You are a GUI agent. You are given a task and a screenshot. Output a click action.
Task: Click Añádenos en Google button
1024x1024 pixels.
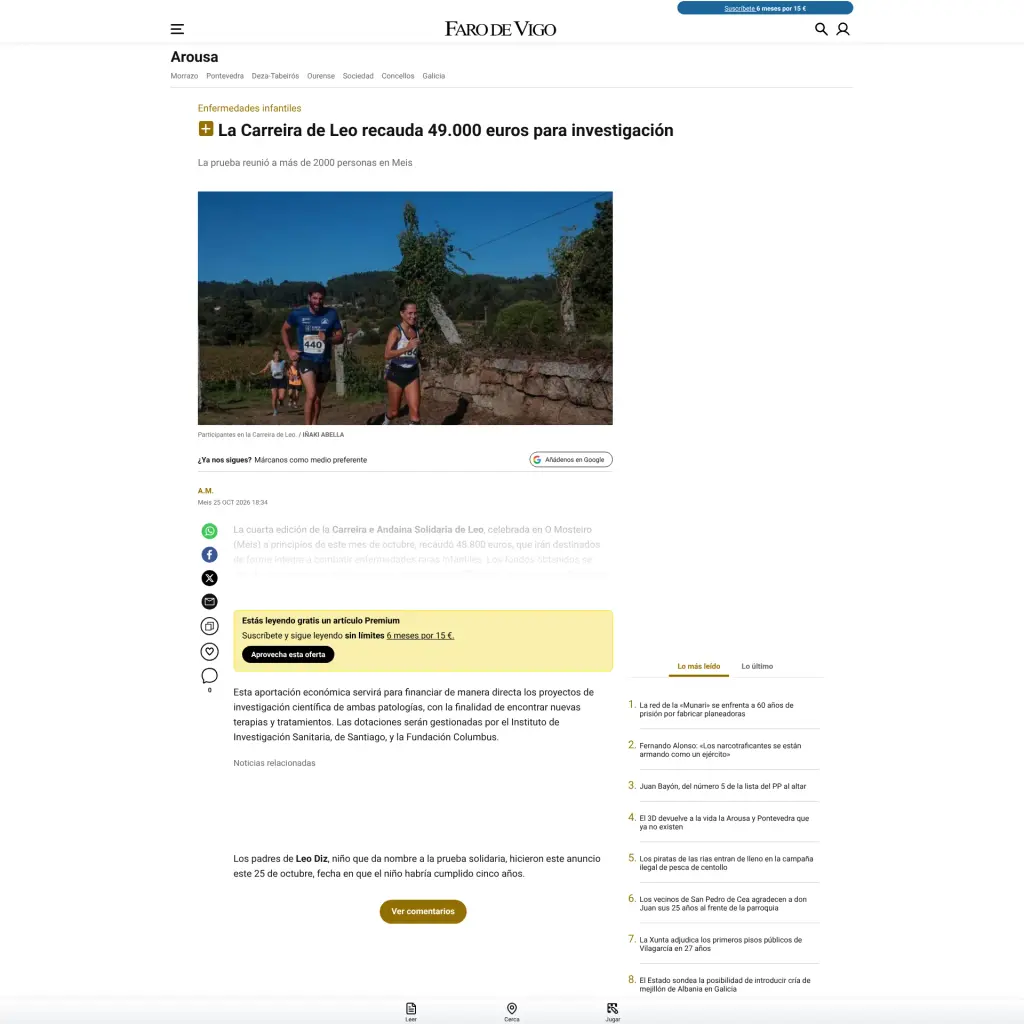coord(571,460)
